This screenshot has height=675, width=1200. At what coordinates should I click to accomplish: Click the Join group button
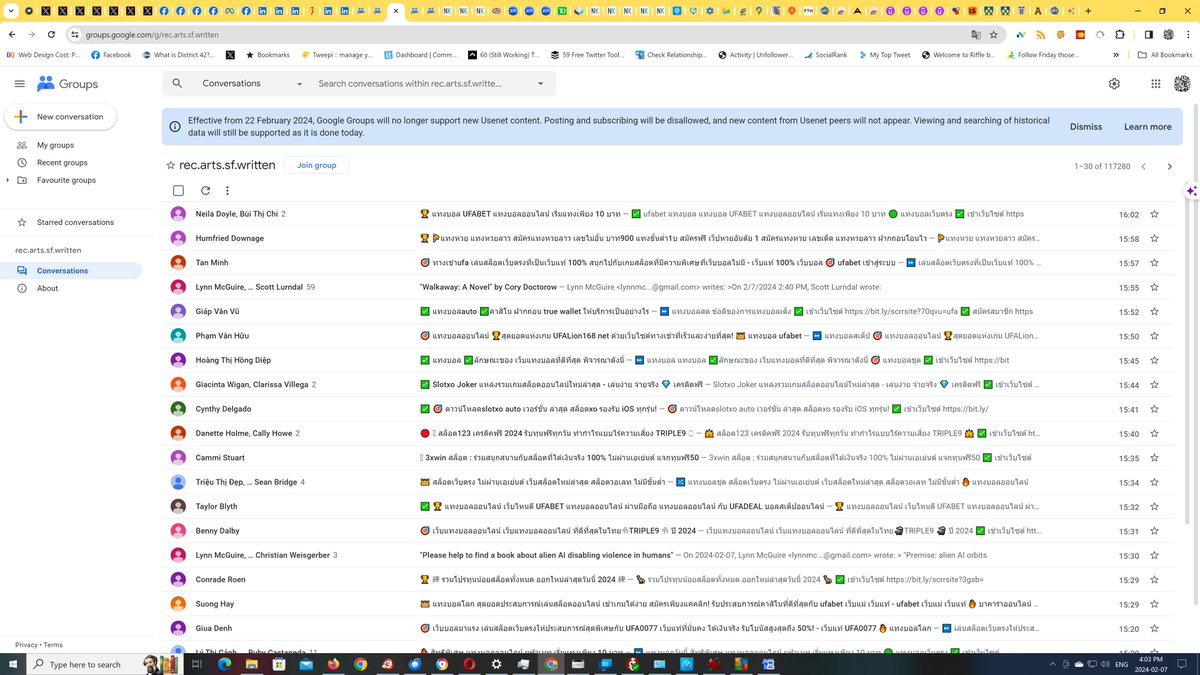coord(316,165)
